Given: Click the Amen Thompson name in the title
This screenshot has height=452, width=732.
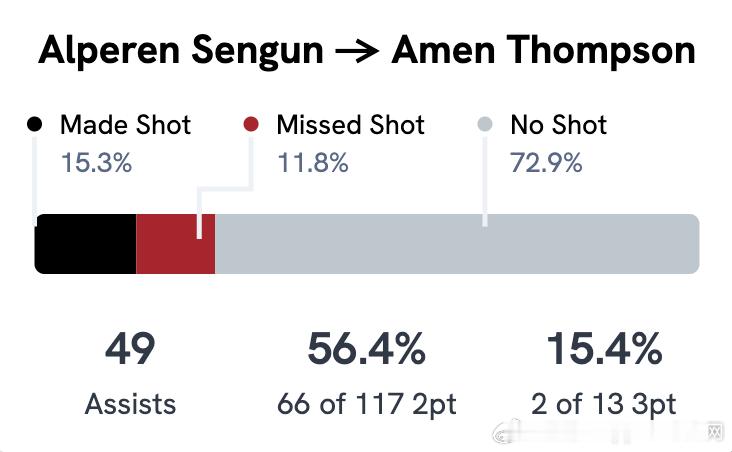Looking at the screenshot, I should (x=543, y=52).
